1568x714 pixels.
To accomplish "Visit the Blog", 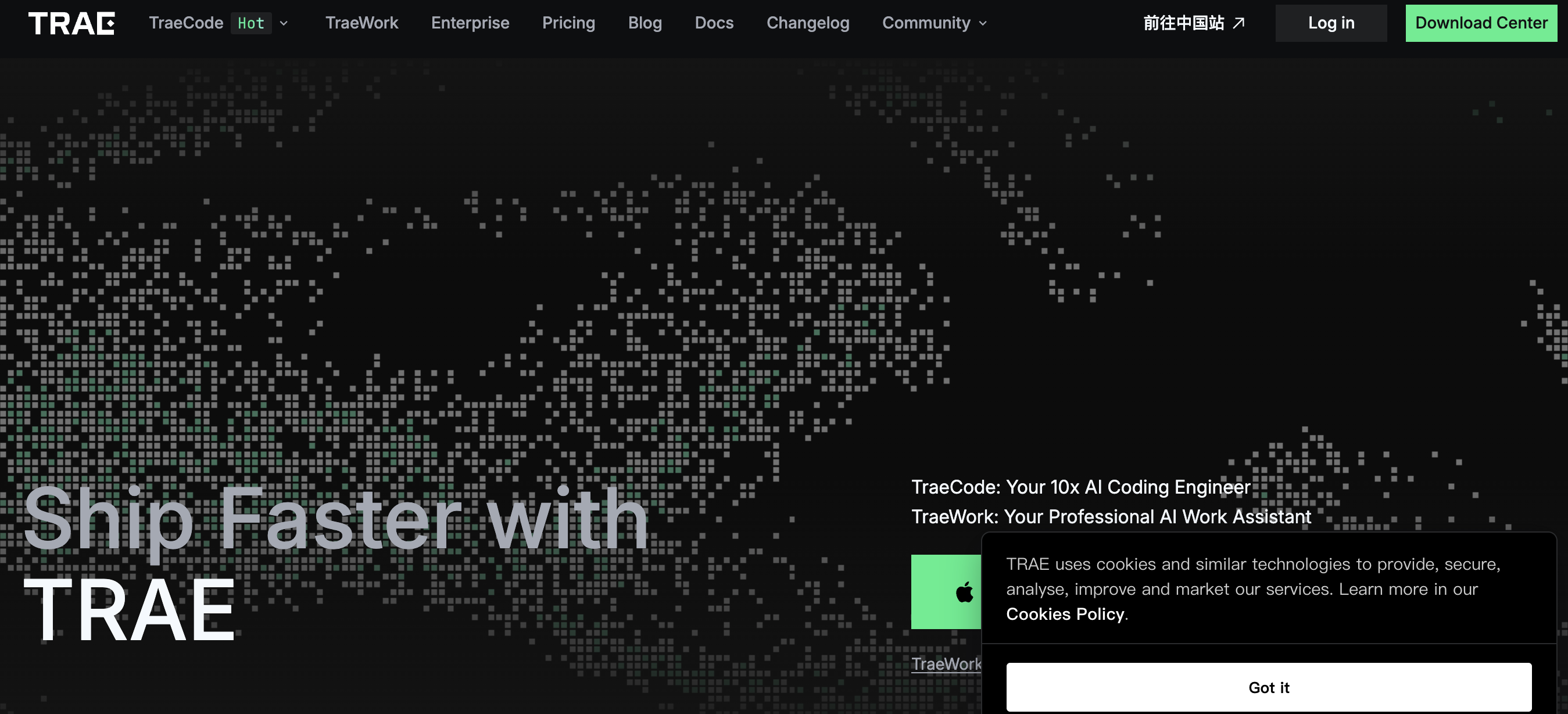I will point(645,23).
